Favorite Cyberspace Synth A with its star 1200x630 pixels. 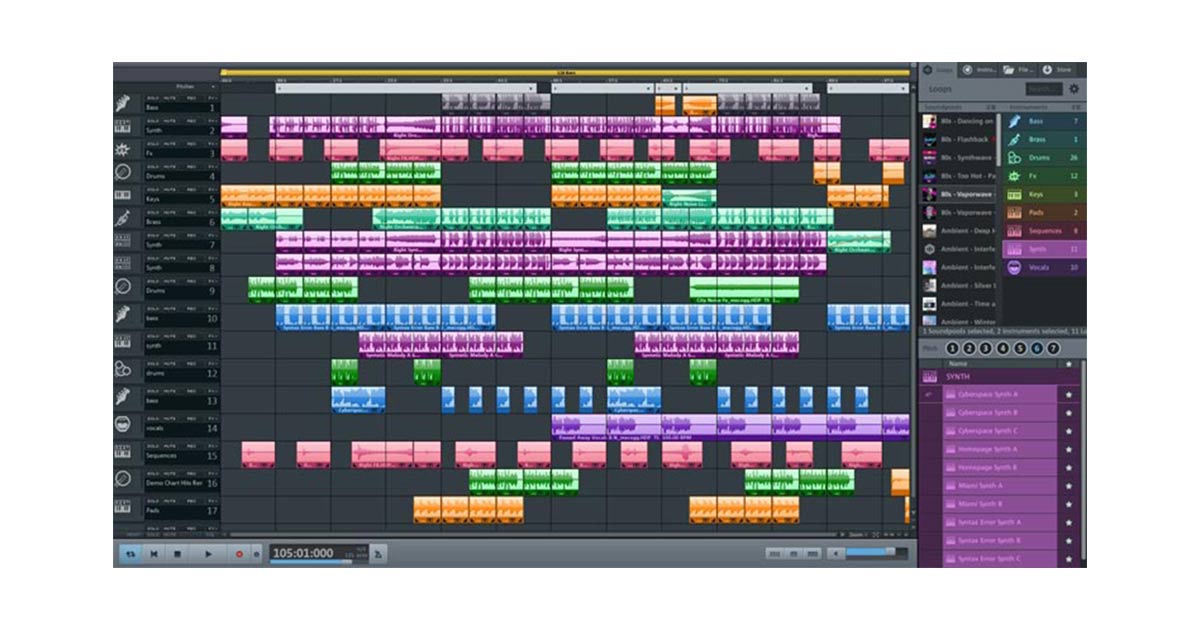(1068, 395)
